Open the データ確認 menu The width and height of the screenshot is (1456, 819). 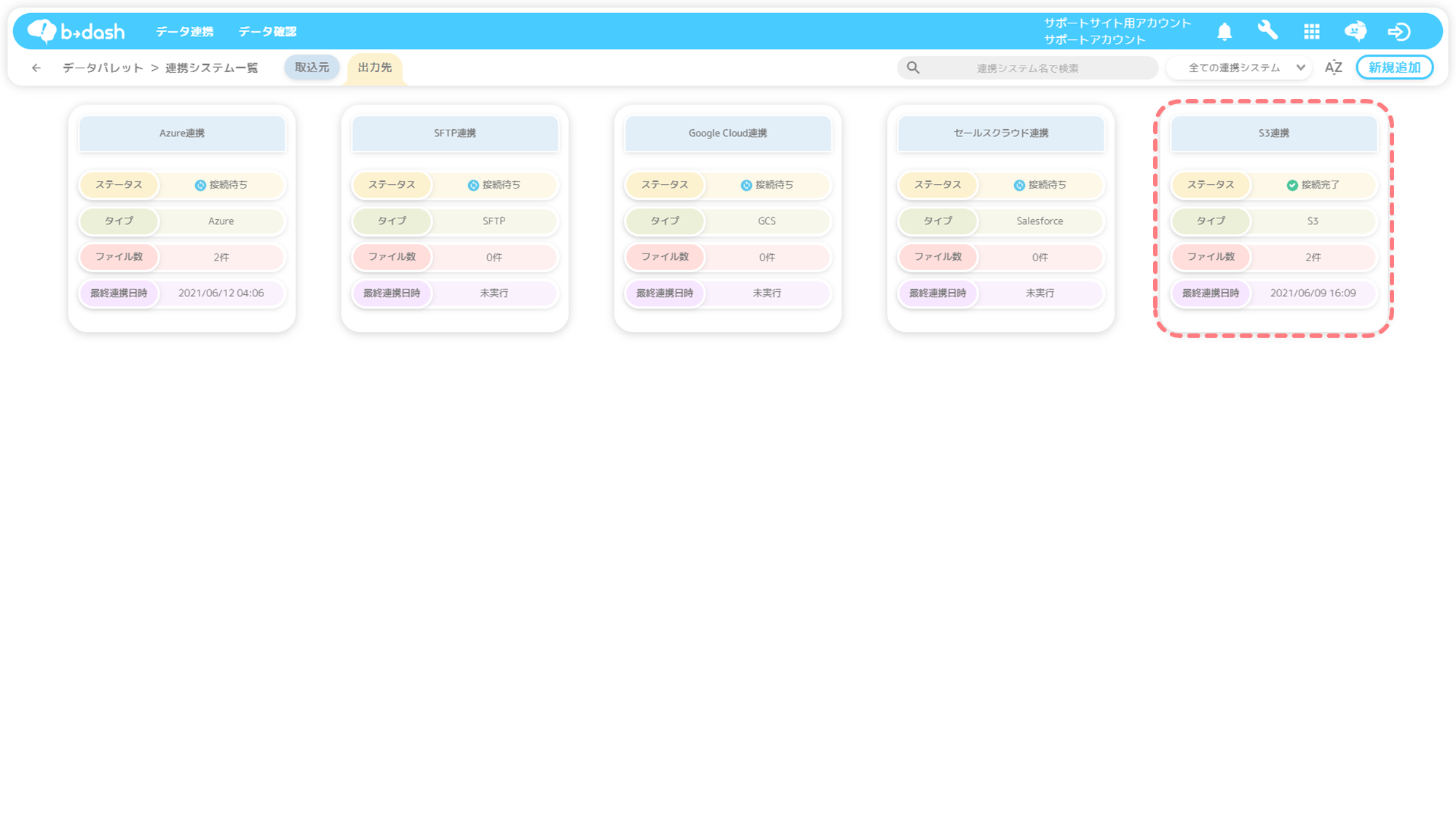268,31
